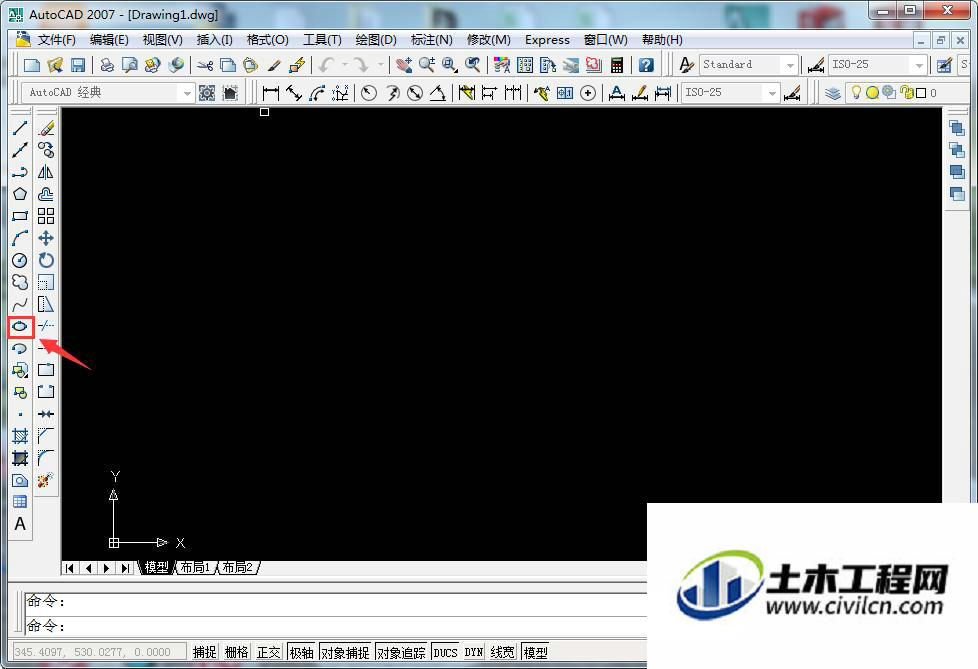Image resolution: width=978 pixels, height=669 pixels.
Task: Toggle 对象捕捉 object snap
Action: click(345, 652)
